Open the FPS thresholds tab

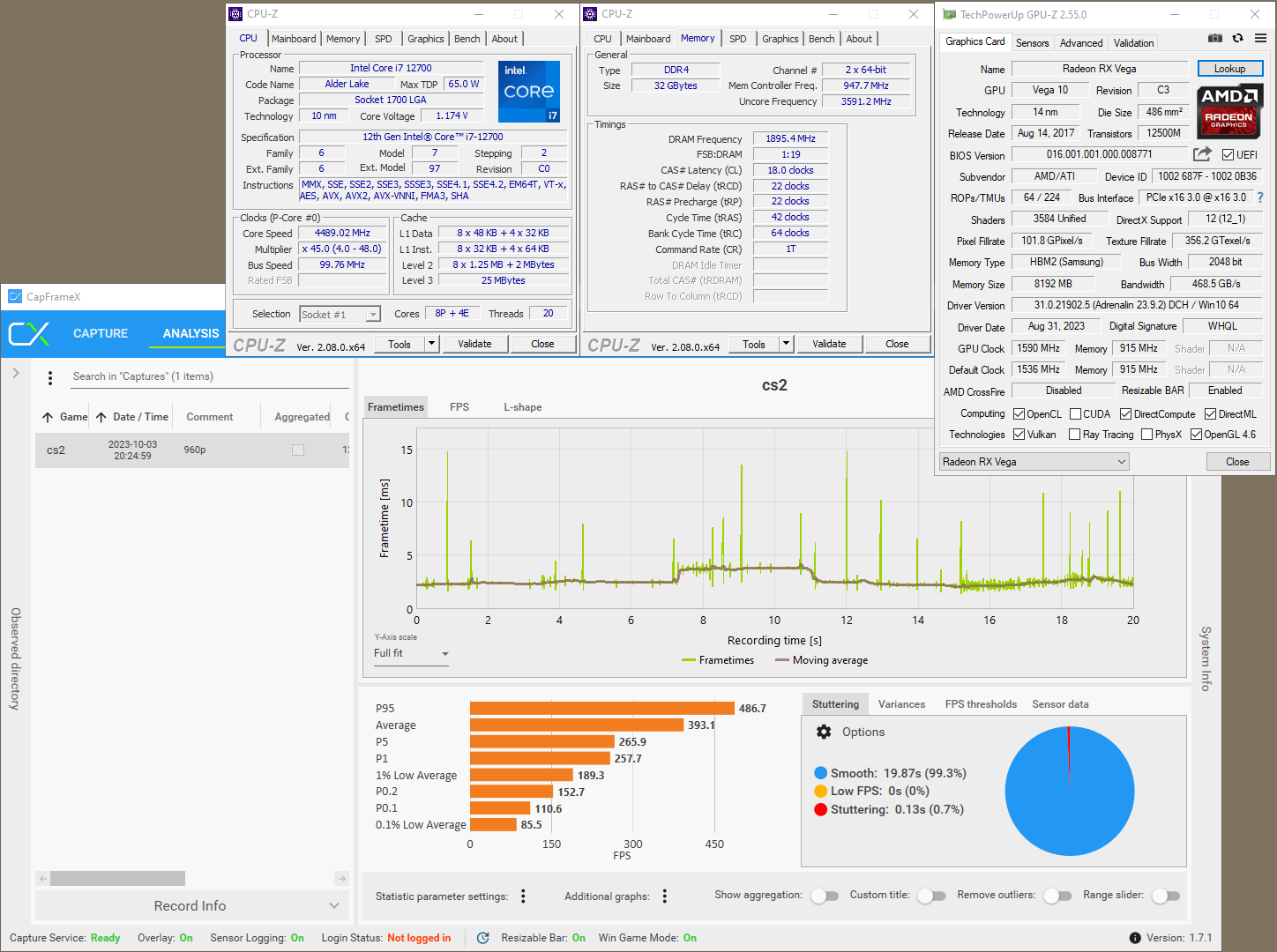pyautogui.click(x=981, y=704)
